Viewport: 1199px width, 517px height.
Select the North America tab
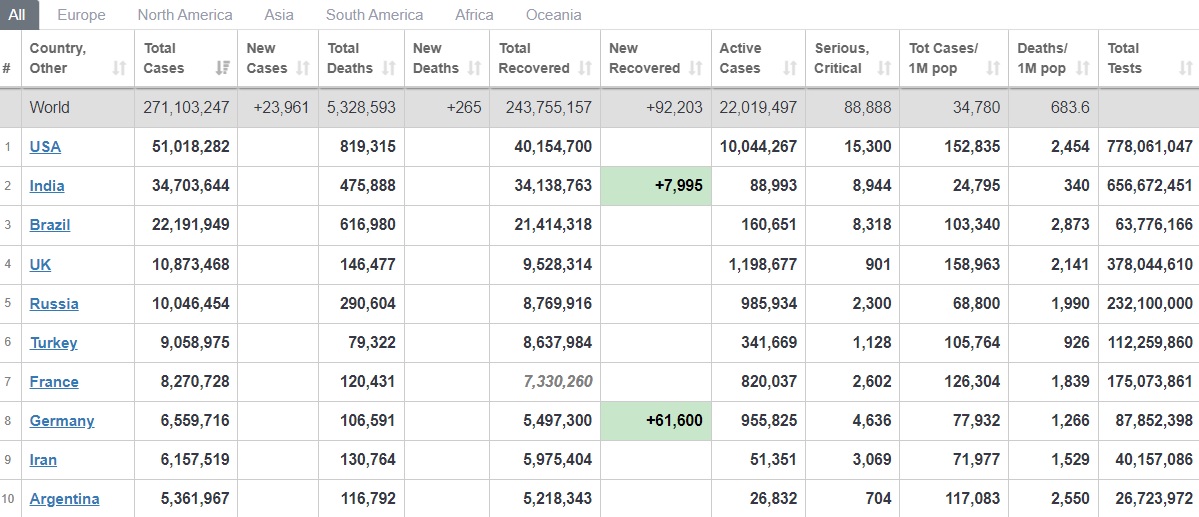pos(185,15)
